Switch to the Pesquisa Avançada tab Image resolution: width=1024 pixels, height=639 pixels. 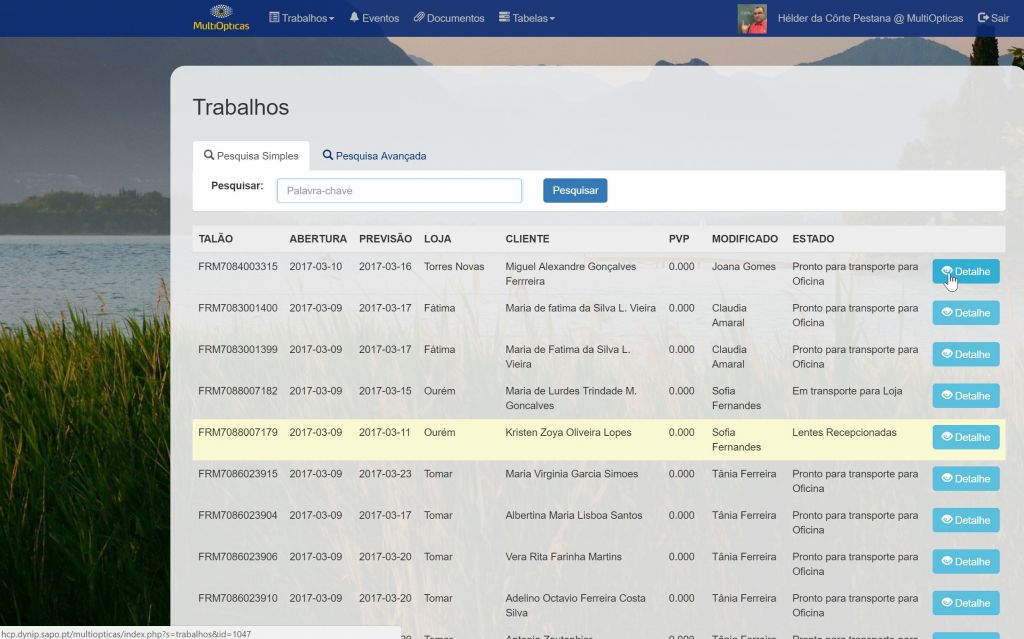click(375, 156)
